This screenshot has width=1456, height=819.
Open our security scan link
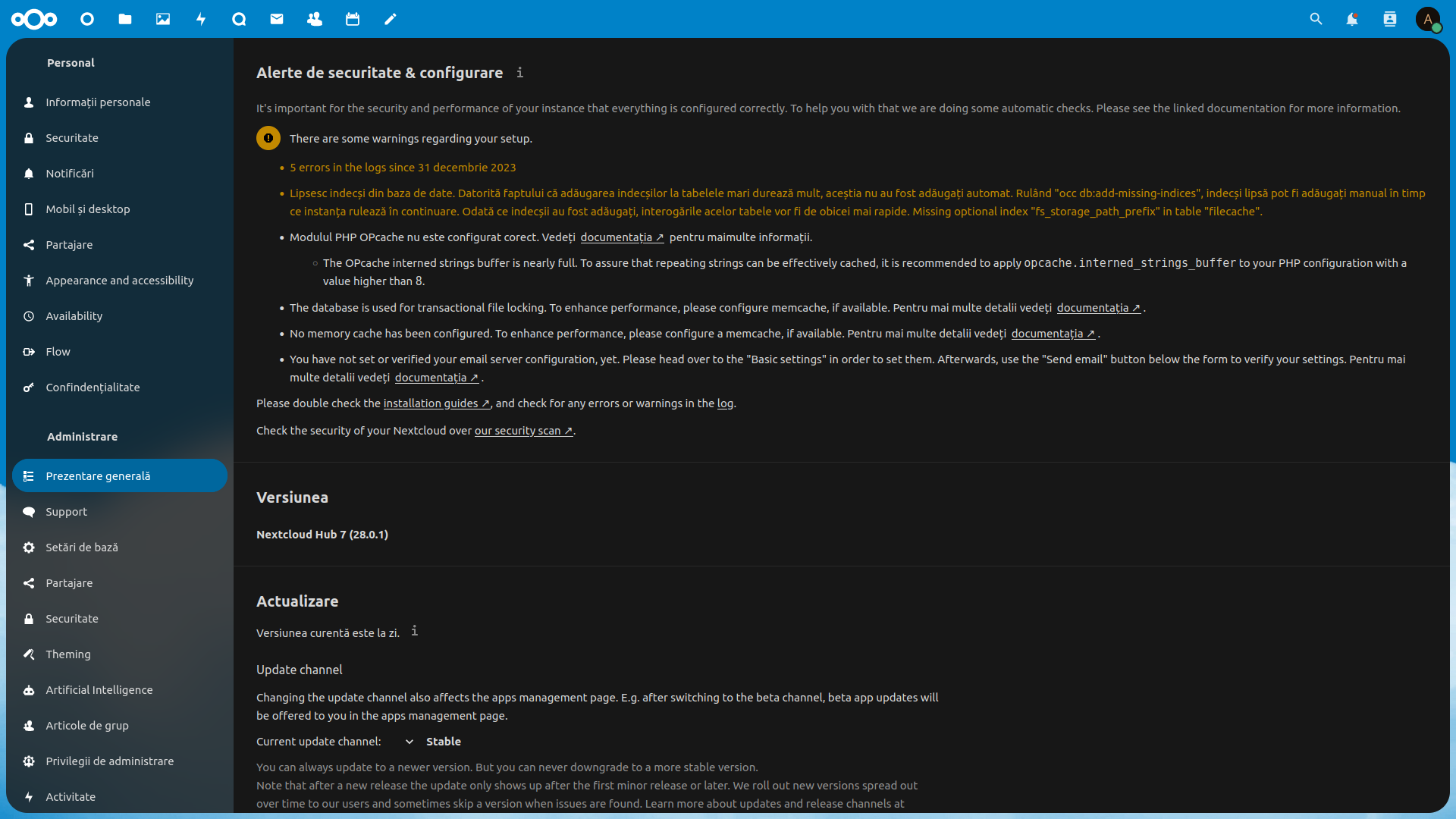523,431
